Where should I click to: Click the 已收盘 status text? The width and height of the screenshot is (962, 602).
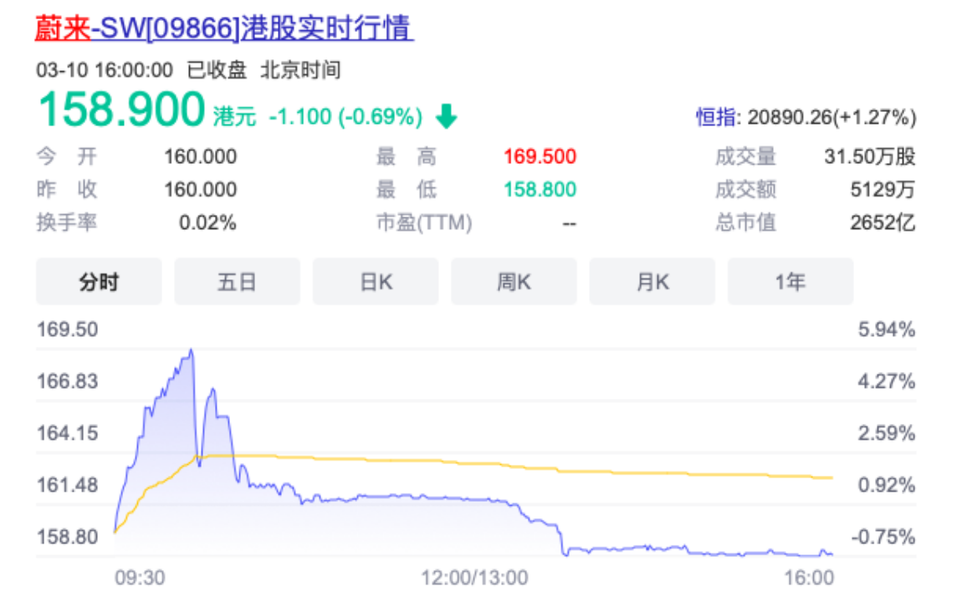(x=217, y=70)
